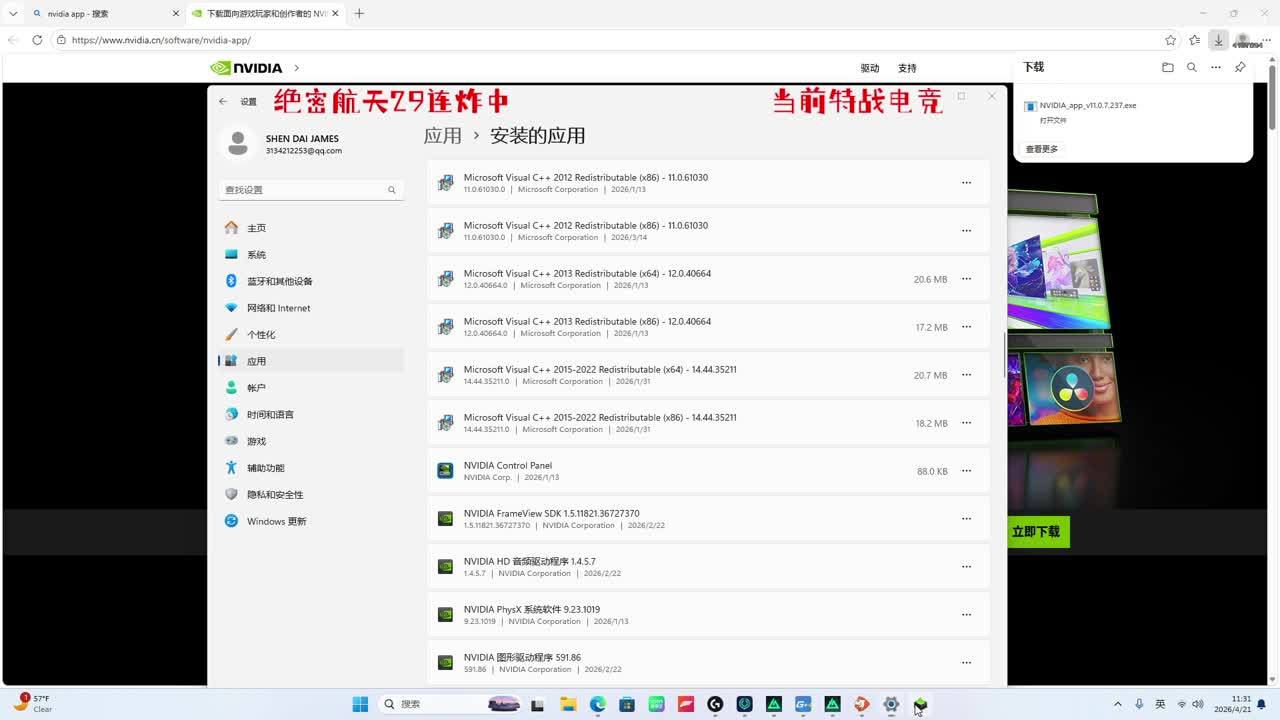Open the Windows Start menu

[x=360, y=704]
